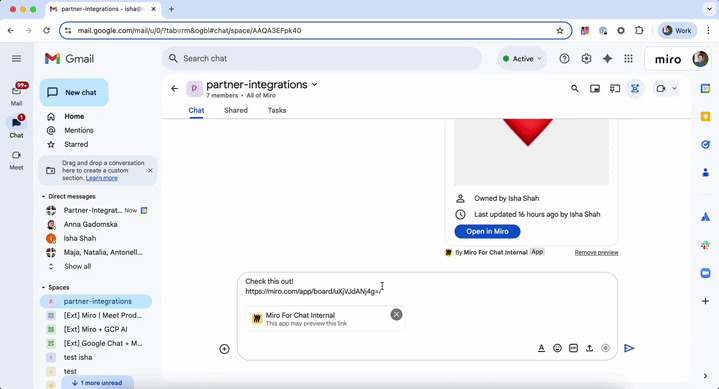The height and width of the screenshot is (389, 719).
Task: Open the Gemini sparkle icon
Action: 607,59
